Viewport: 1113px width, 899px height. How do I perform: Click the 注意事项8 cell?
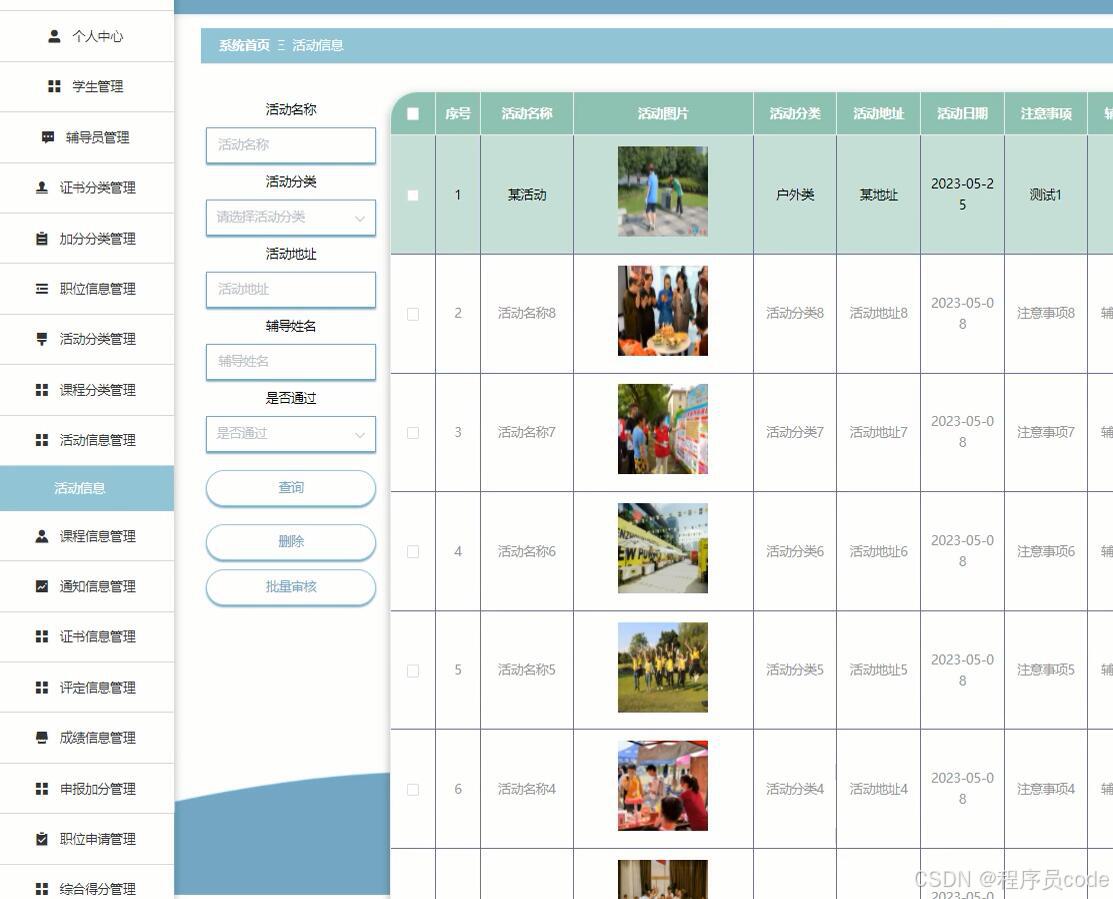1046,313
